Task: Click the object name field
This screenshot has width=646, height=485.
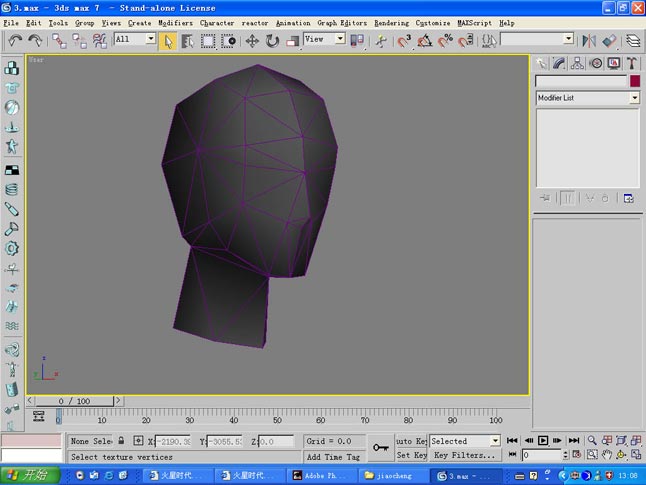Action: (x=581, y=81)
